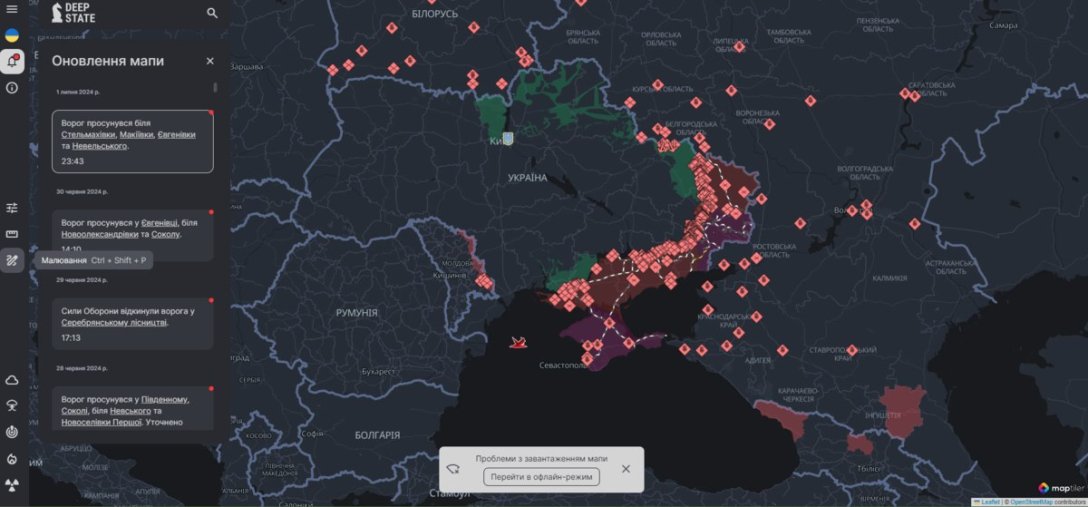This screenshot has width=1088, height=507.
Task: Click the Leaflet attribution link
Action: tap(990, 502)
